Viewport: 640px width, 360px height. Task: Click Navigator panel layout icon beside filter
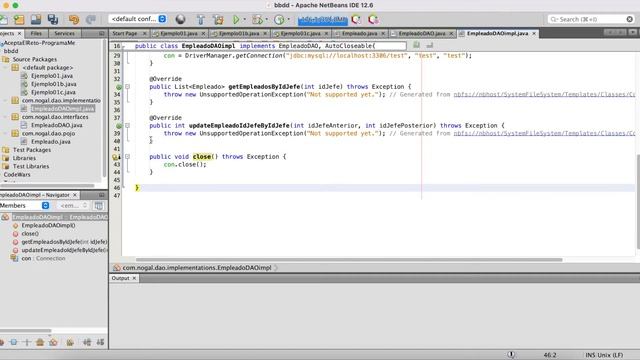tap(99, 206)
